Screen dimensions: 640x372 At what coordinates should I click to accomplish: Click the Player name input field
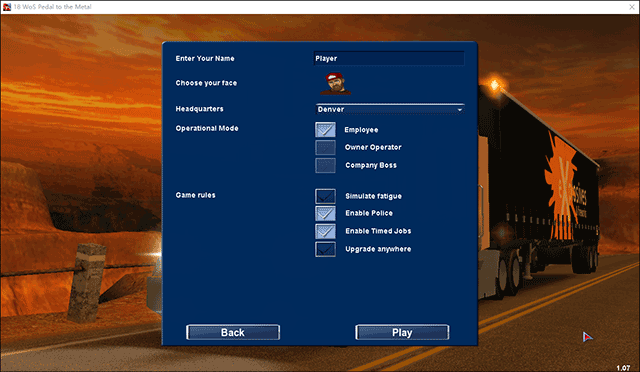point(389,58)
